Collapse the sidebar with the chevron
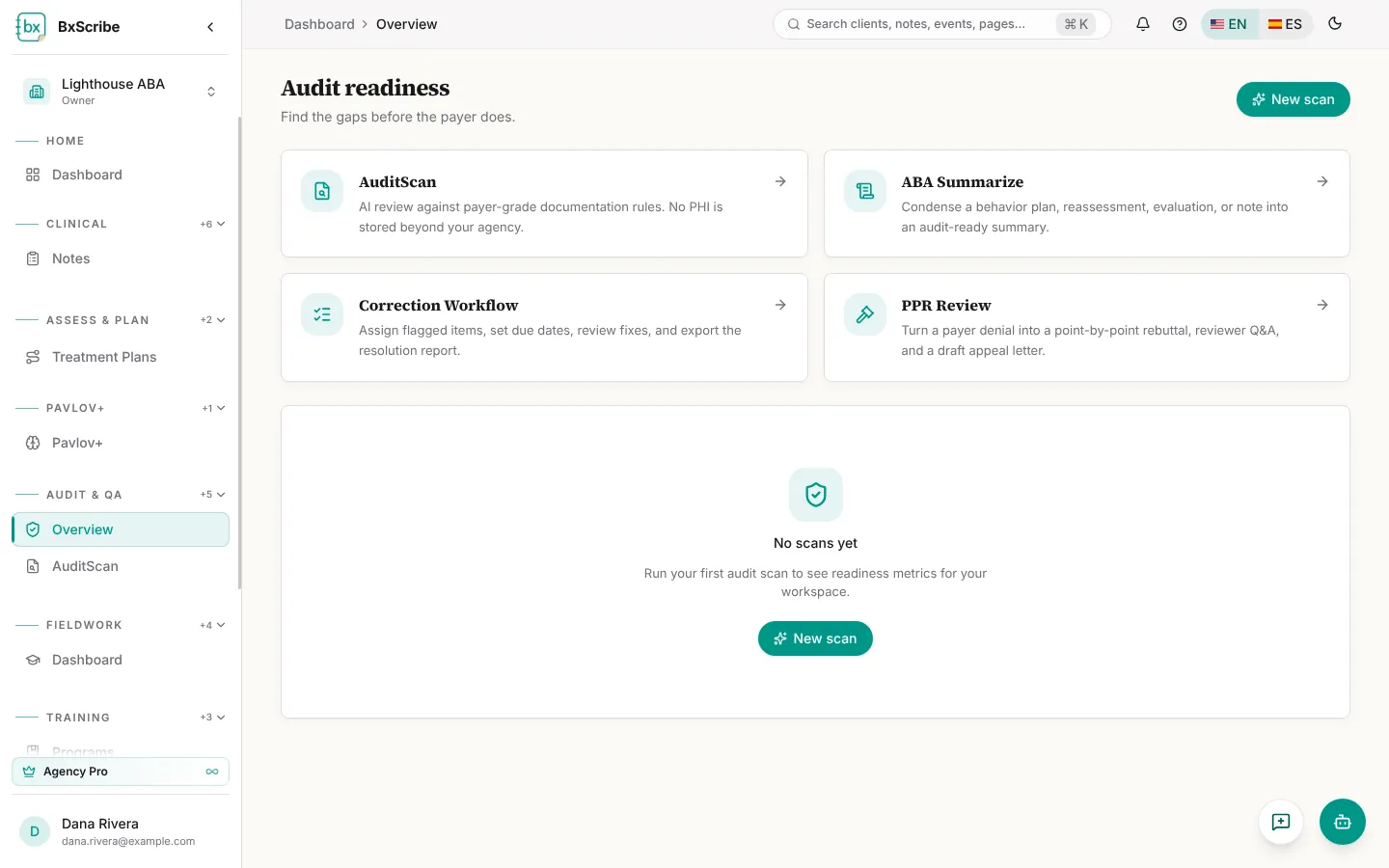1389x868 pixels. tap(210, 27)
